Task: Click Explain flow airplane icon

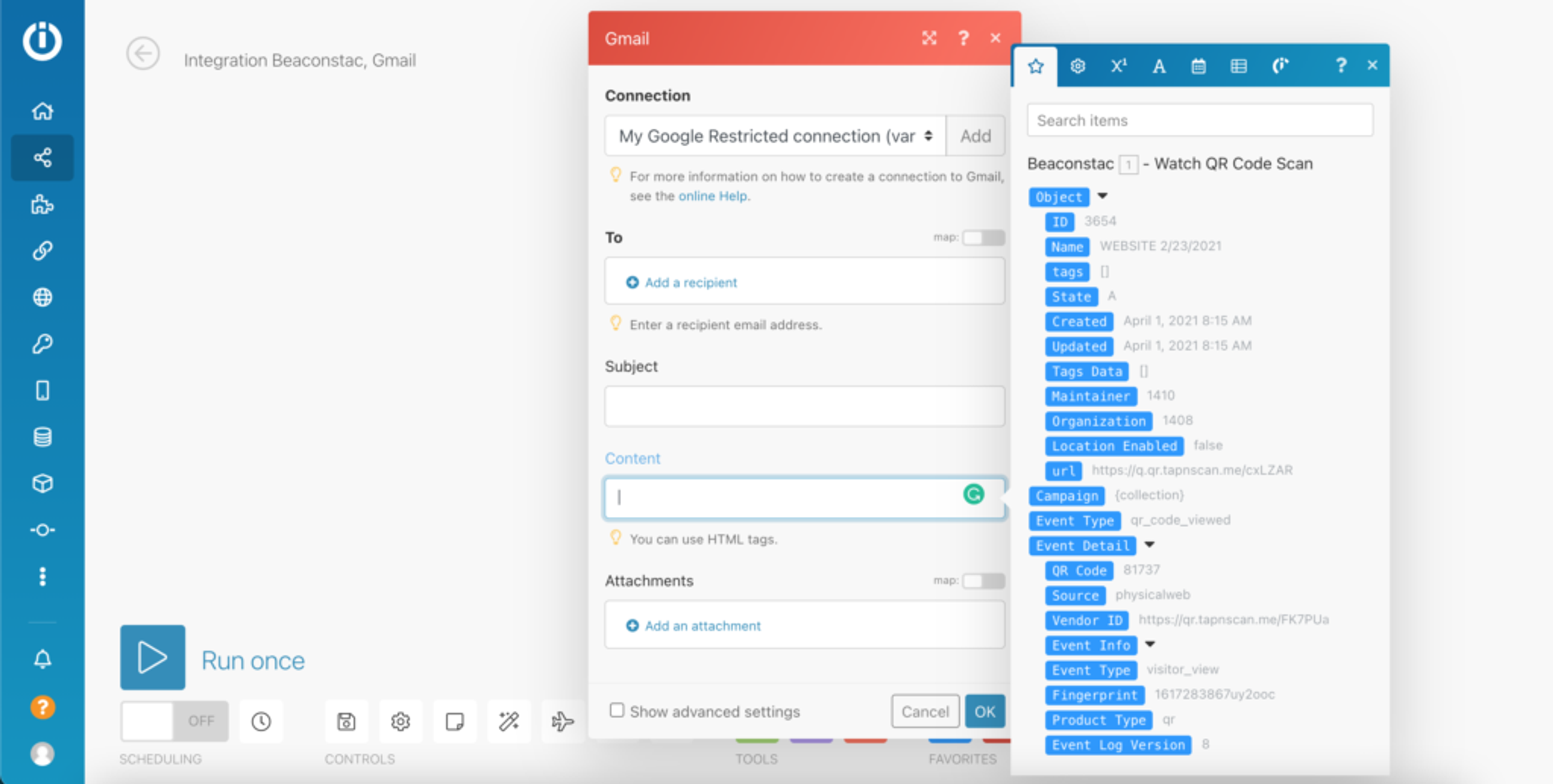Action: tap(563, 721)
